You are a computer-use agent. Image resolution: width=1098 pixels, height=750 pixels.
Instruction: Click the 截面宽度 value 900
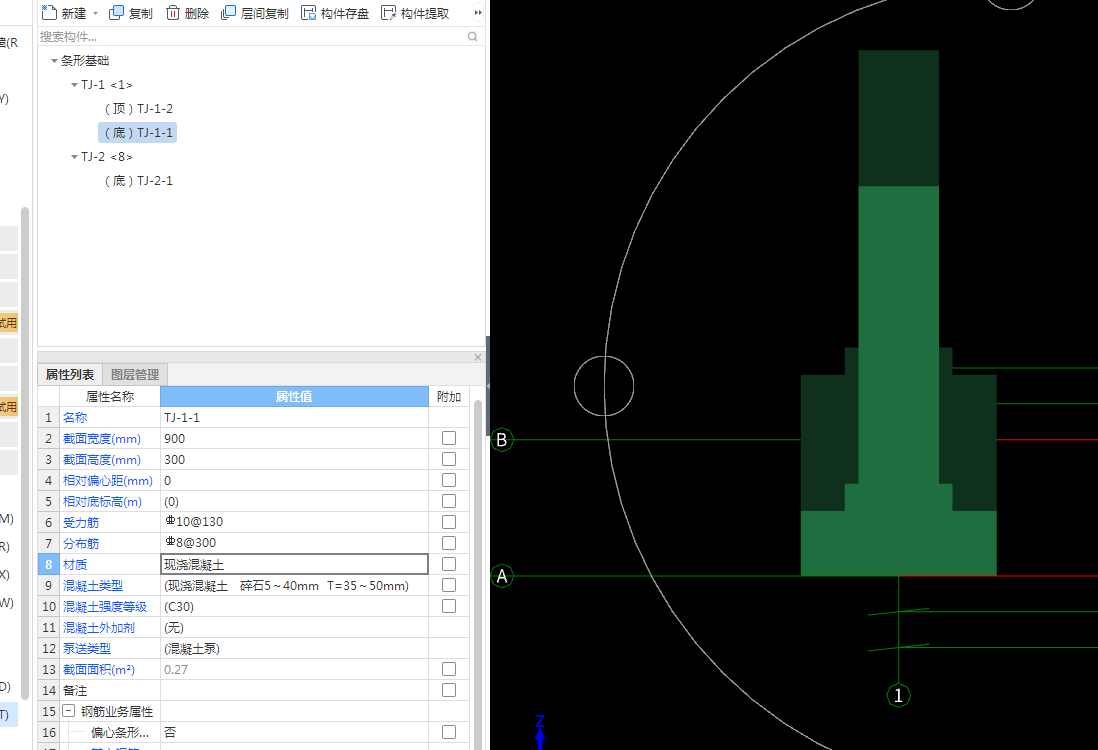(294, 438)
